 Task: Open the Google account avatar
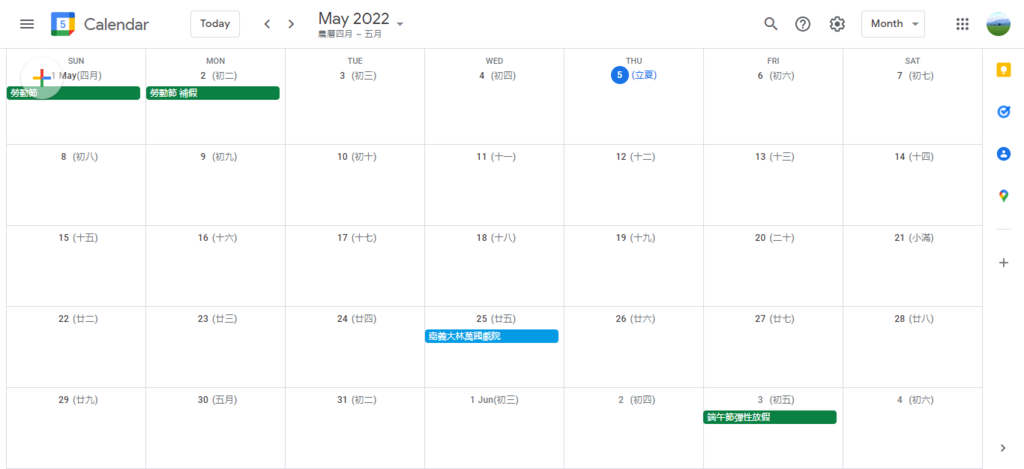pos(998,24)
